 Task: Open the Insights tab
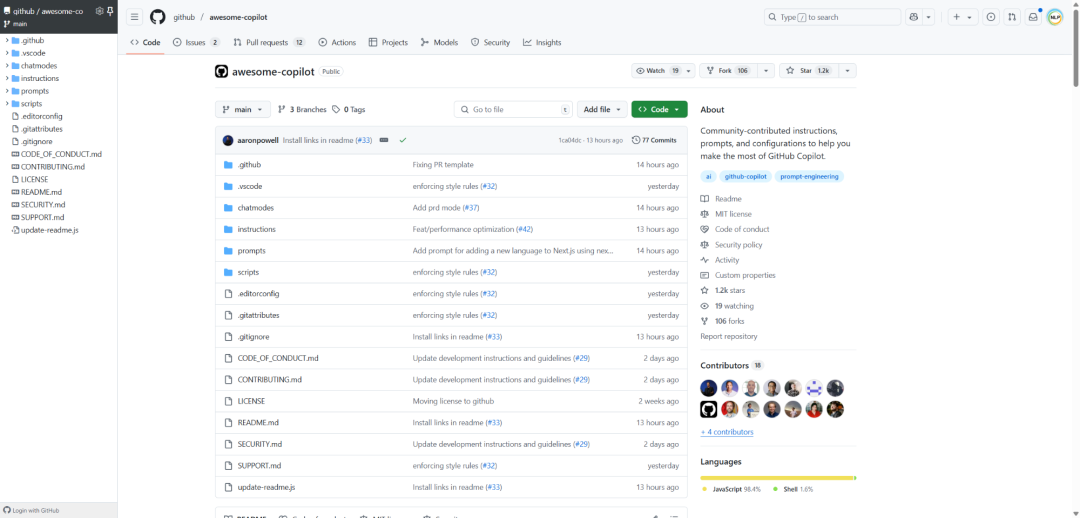pyautogui.click(x=542, y=43)
